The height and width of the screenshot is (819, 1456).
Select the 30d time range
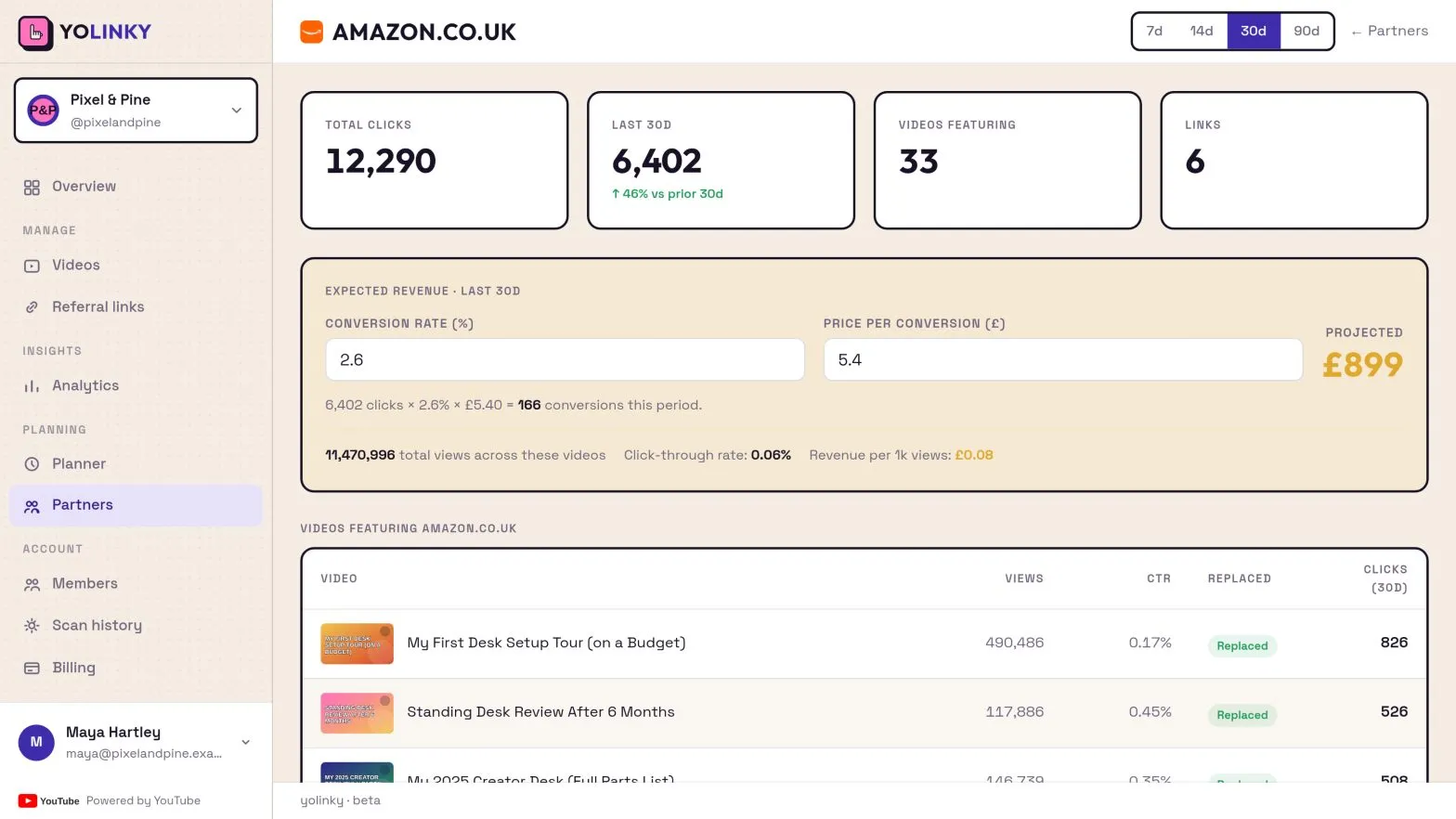(1254, 32)
